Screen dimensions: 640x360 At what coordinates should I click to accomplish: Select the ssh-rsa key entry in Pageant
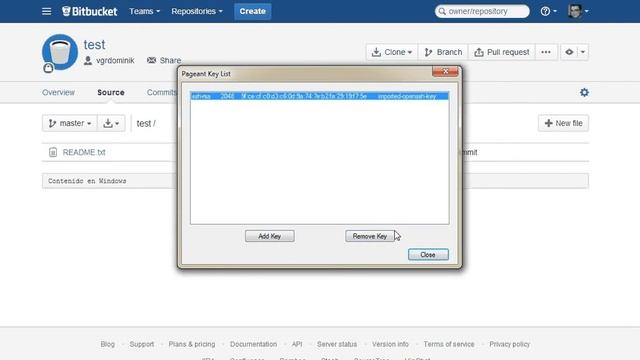[x=320, y=96]
